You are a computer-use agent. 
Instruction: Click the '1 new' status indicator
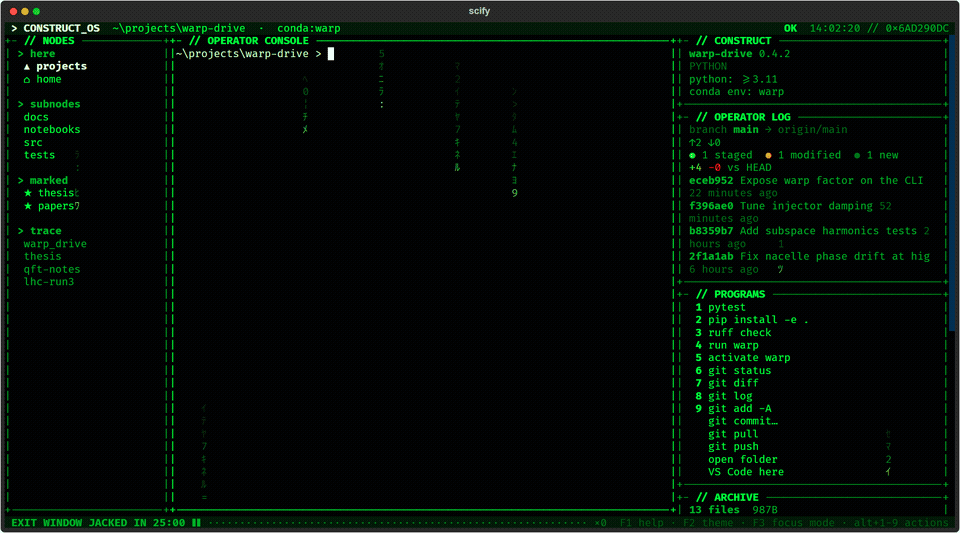(x=876, y=155)
